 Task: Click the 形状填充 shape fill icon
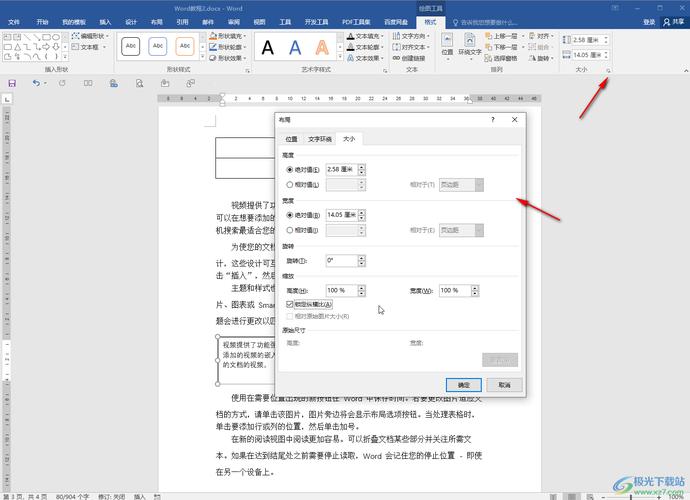click(x=213, y=36)
